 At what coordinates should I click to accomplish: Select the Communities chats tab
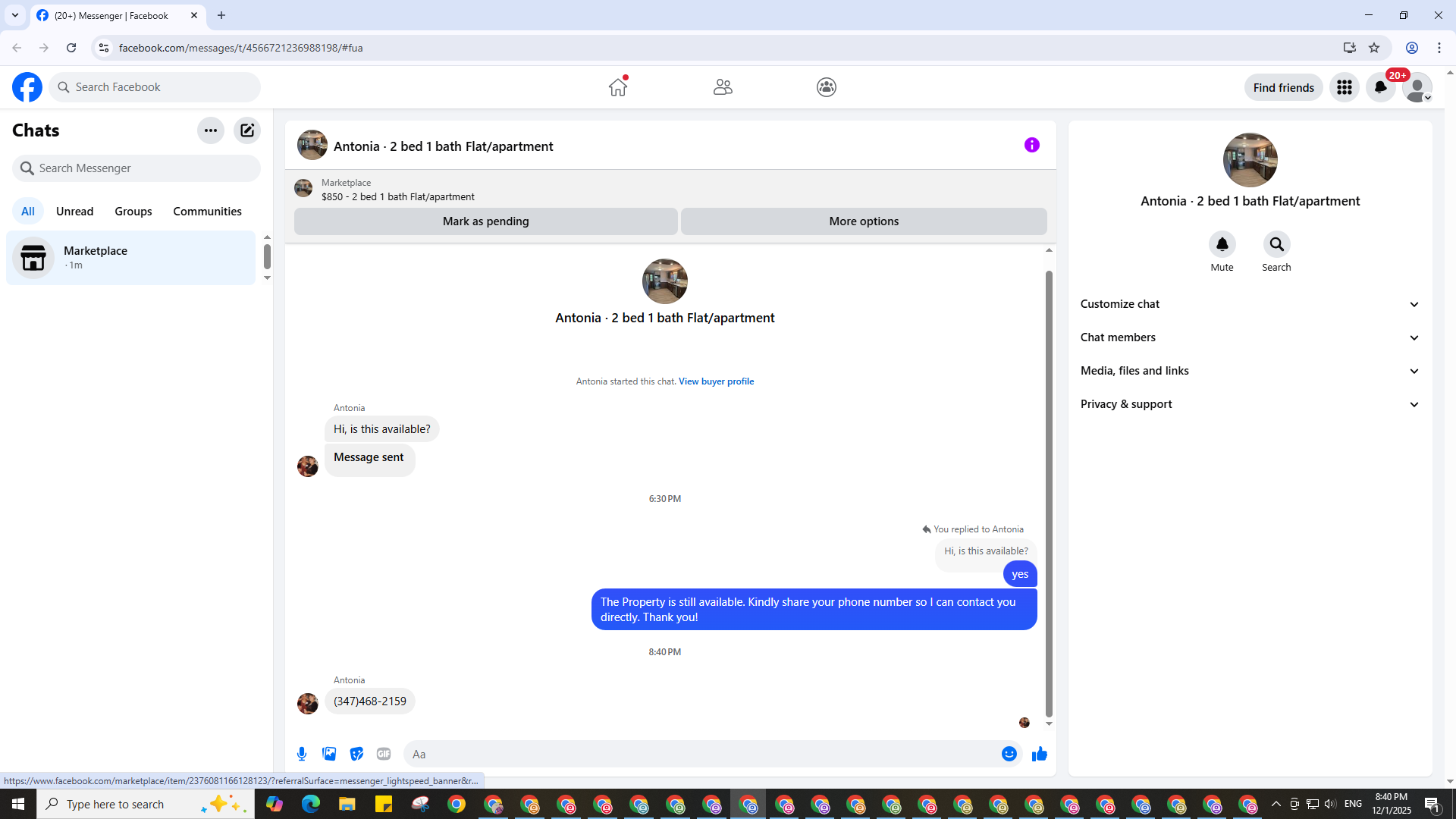[207, 212]
